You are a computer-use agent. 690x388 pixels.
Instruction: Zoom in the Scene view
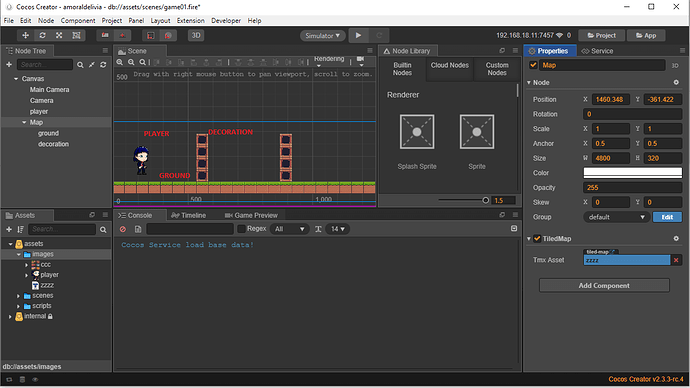(120, 62)
